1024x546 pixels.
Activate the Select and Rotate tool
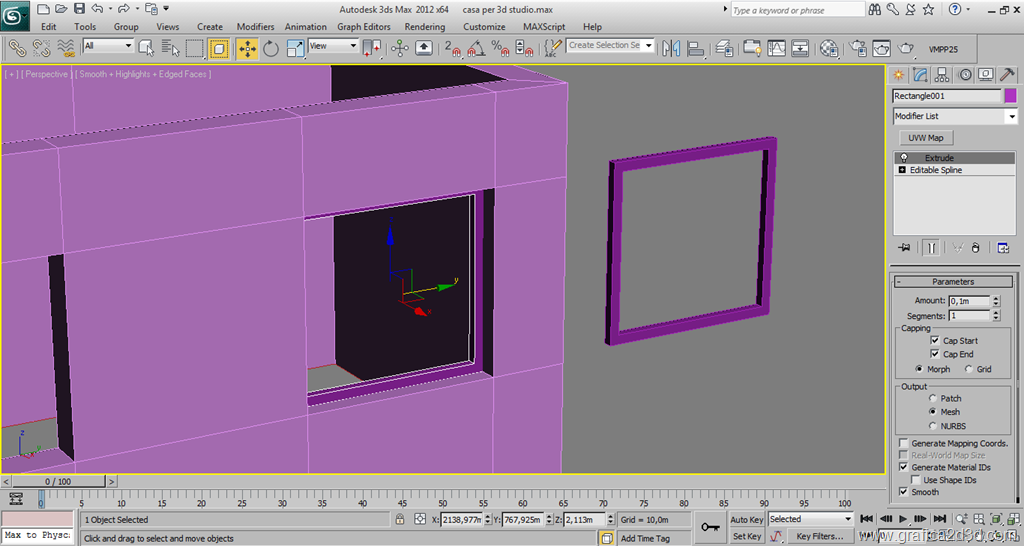click(x=271, y=48)
